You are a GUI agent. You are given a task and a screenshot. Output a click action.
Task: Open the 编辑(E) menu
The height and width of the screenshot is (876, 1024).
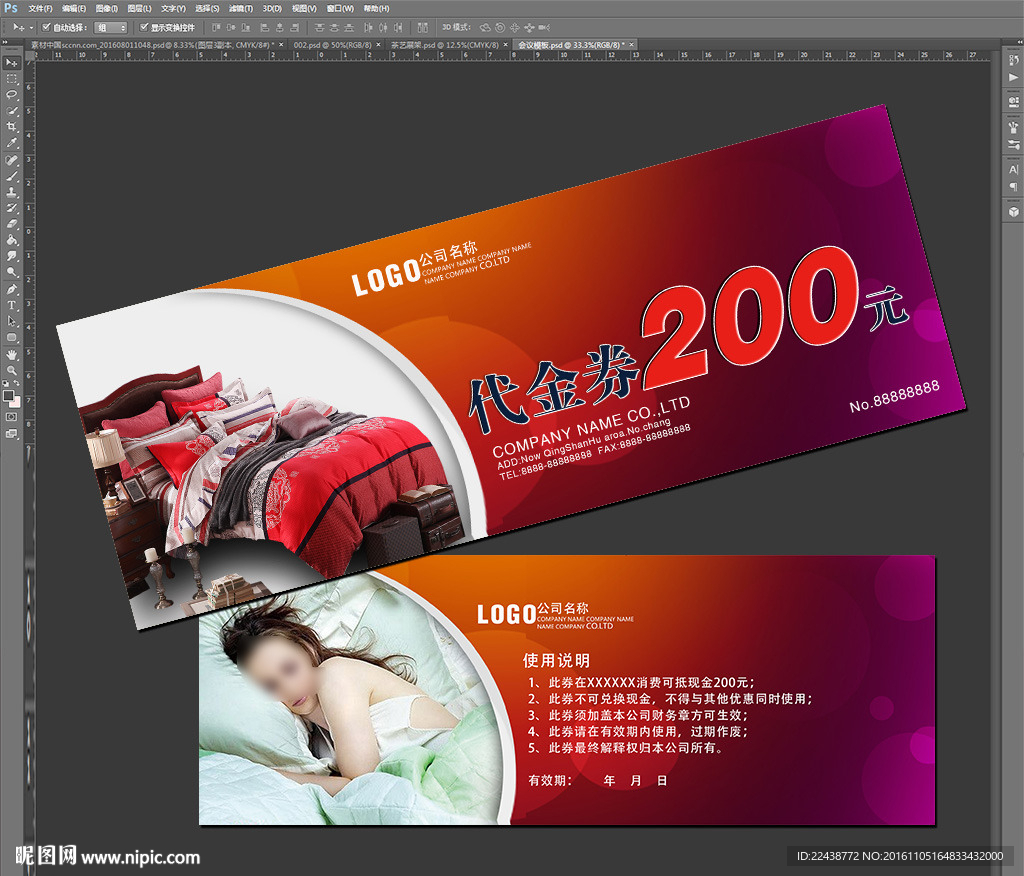[x=74, y=8]
